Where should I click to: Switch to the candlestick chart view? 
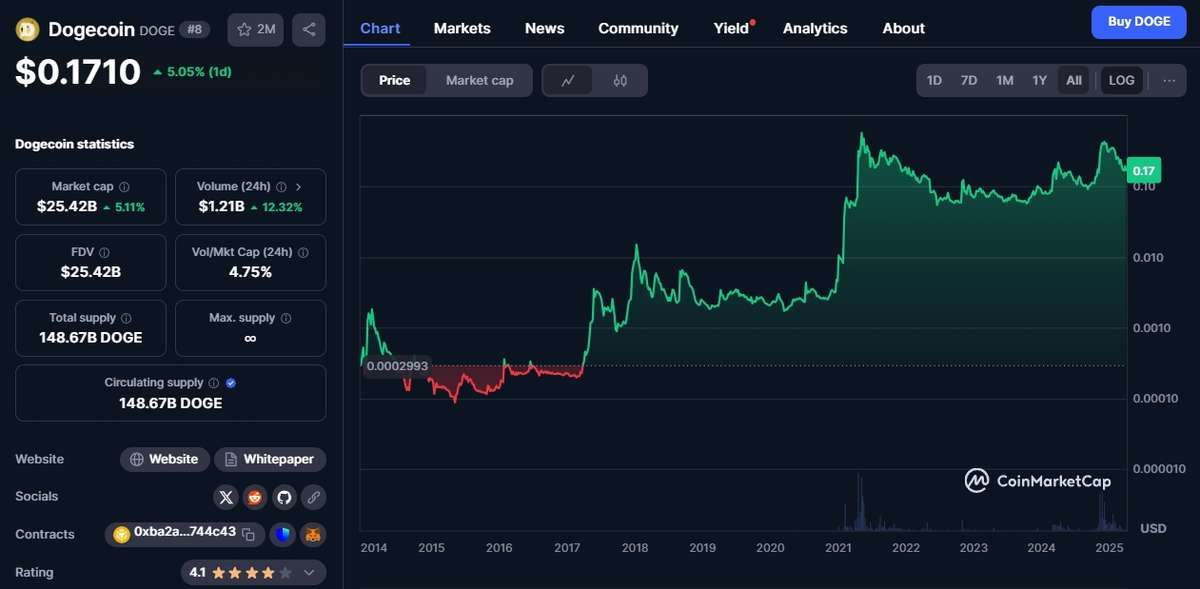620,80
